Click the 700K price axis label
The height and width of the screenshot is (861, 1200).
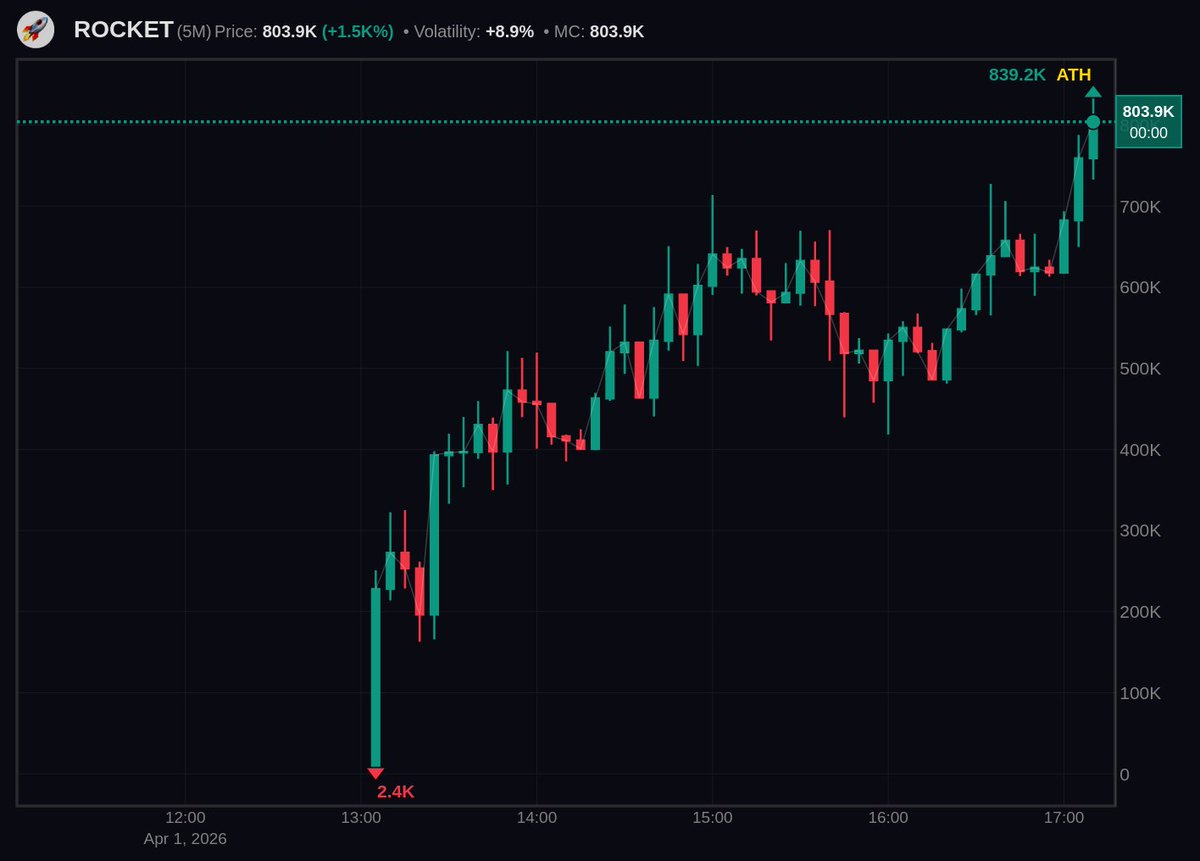click(1141, 207)
